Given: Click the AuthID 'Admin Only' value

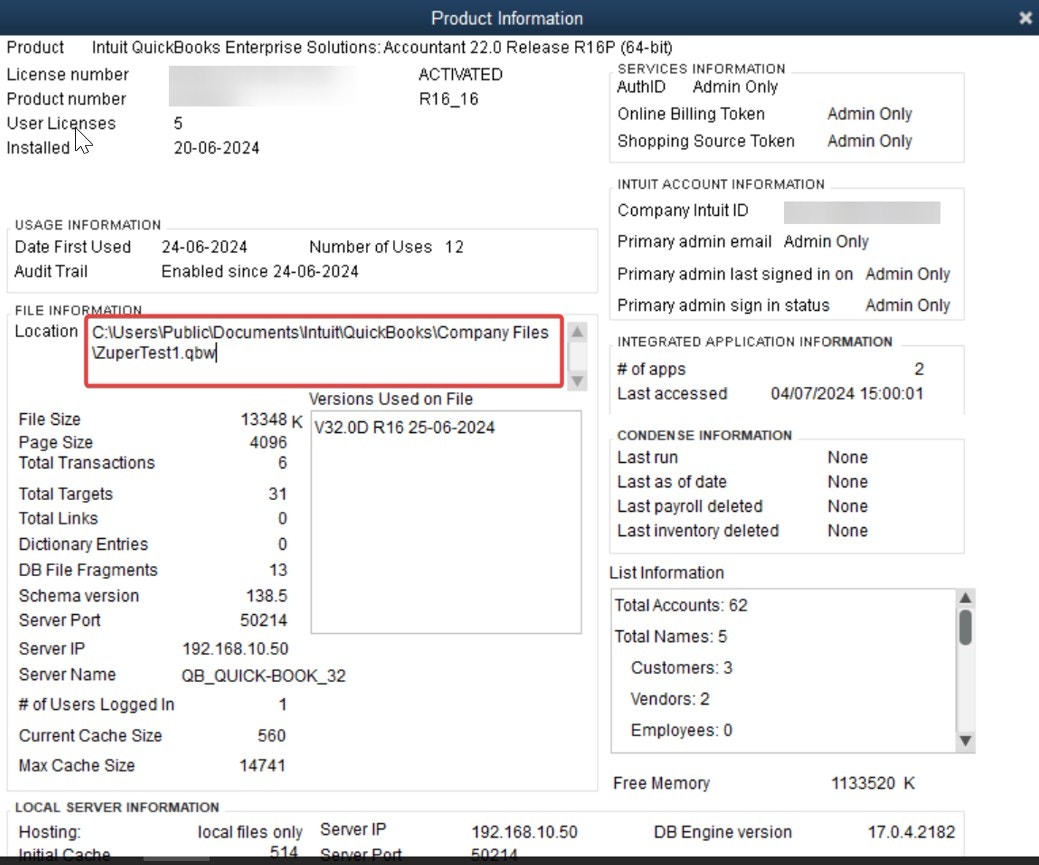Looking at the screenshot, I should coord(735,87).
